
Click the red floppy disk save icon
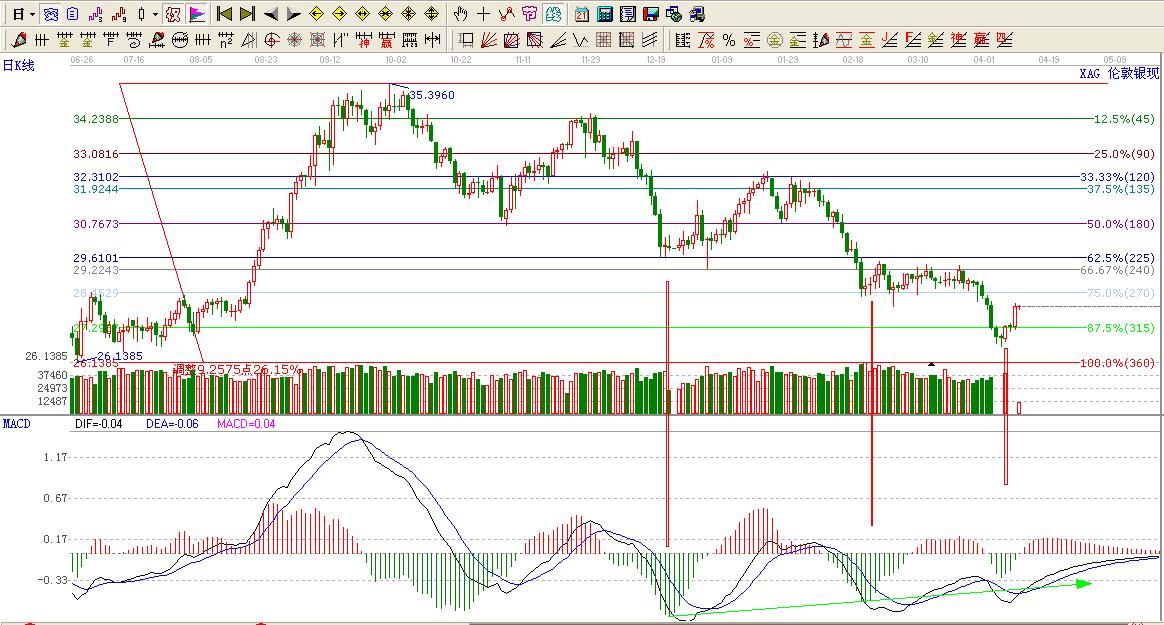pyautogui.click(x=651, y=14)
